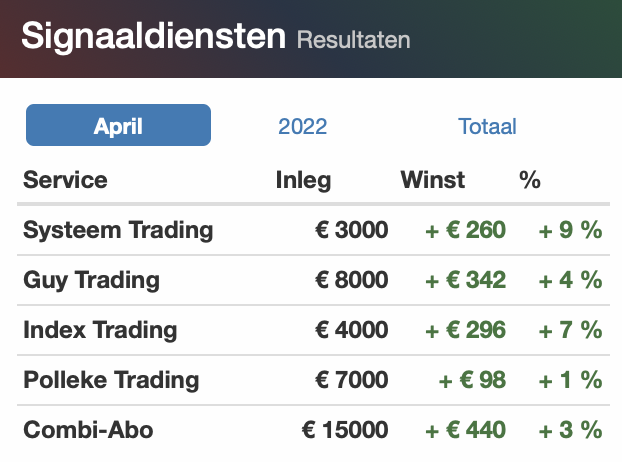The image size is (622, 462).
Task: Switch to the 2022 tab
Action: coord(303,127)
